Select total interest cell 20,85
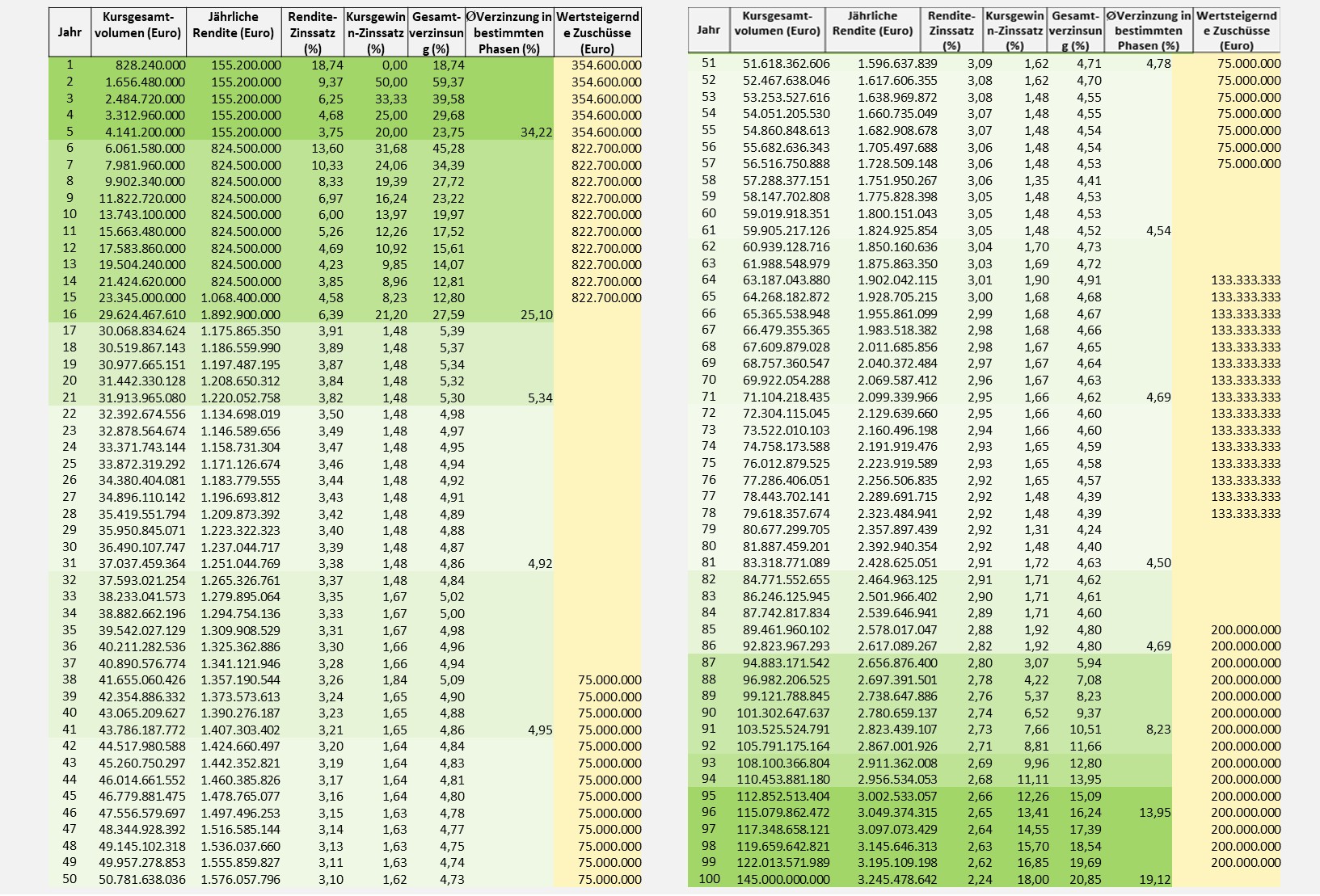The width and height of the screenshot is (1320, 896). 1086,879
